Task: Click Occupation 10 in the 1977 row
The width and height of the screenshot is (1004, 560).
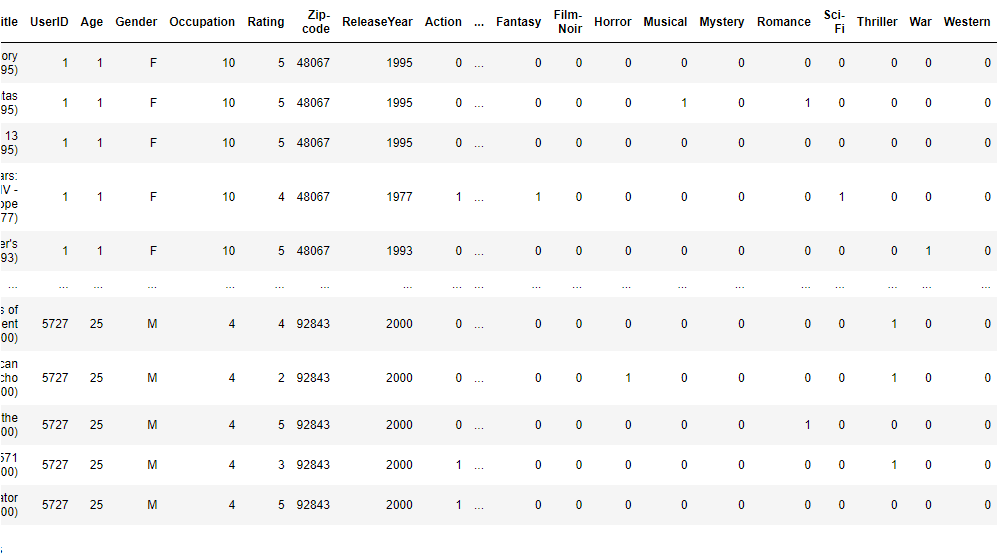Action: [229, 197]
